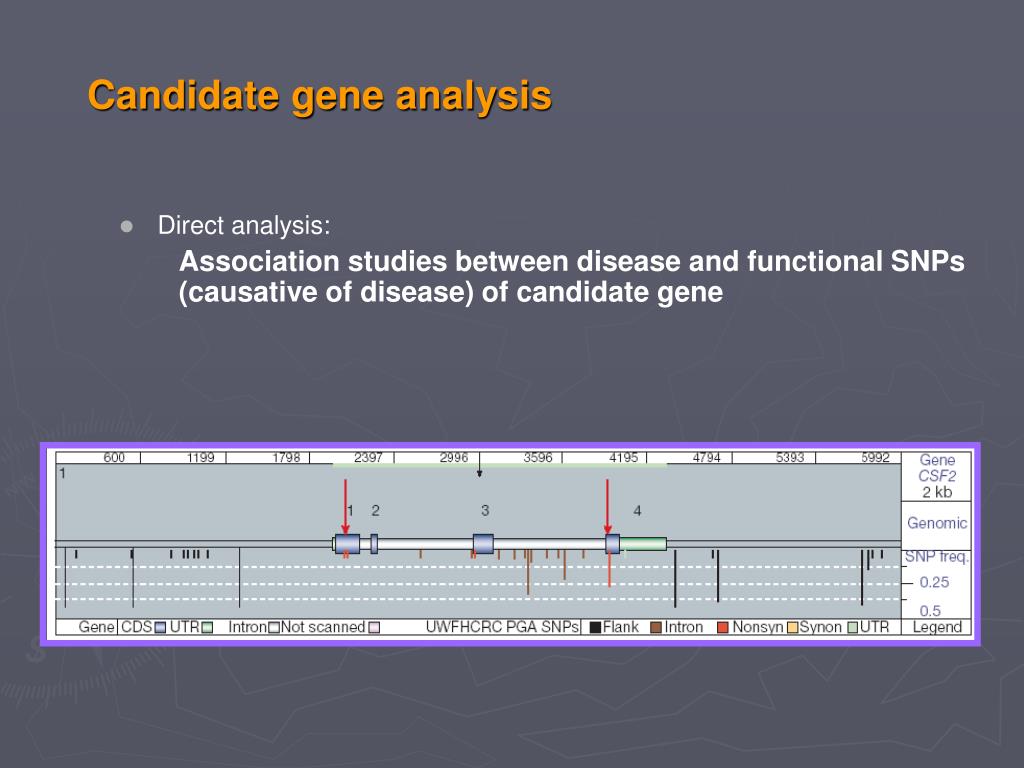The height and width of the screenshot is (768, 1024).
Task: Click the blue exon 3 box
Action: (483, 544)
